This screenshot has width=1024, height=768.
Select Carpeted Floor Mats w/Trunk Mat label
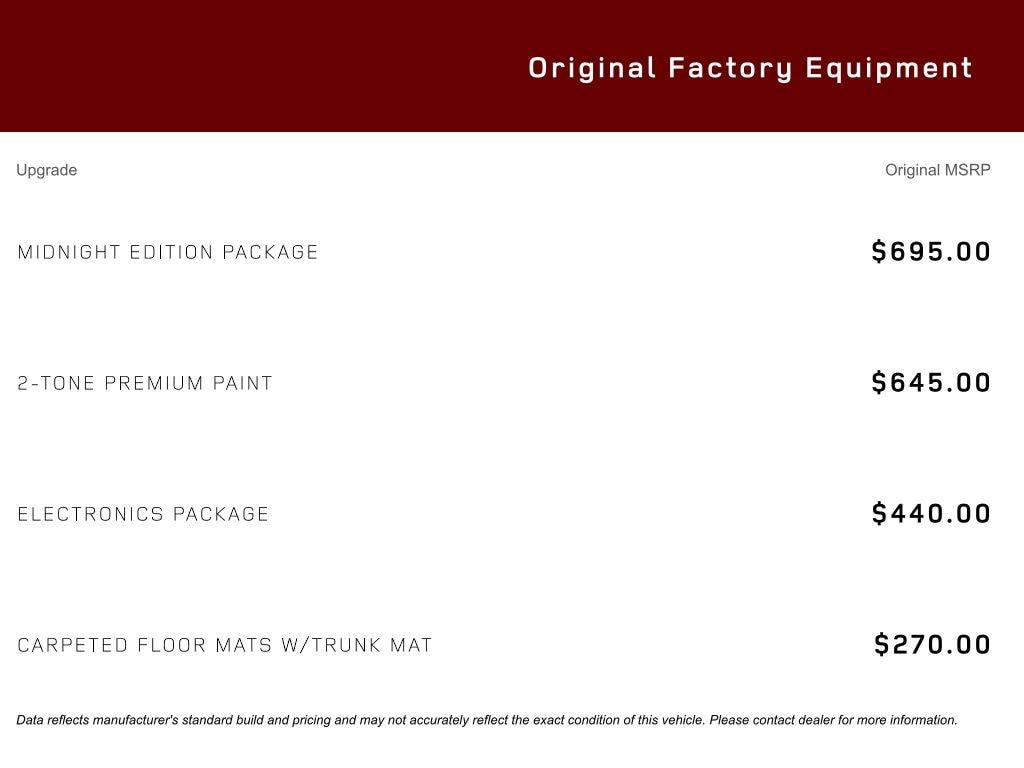[225, 645]
